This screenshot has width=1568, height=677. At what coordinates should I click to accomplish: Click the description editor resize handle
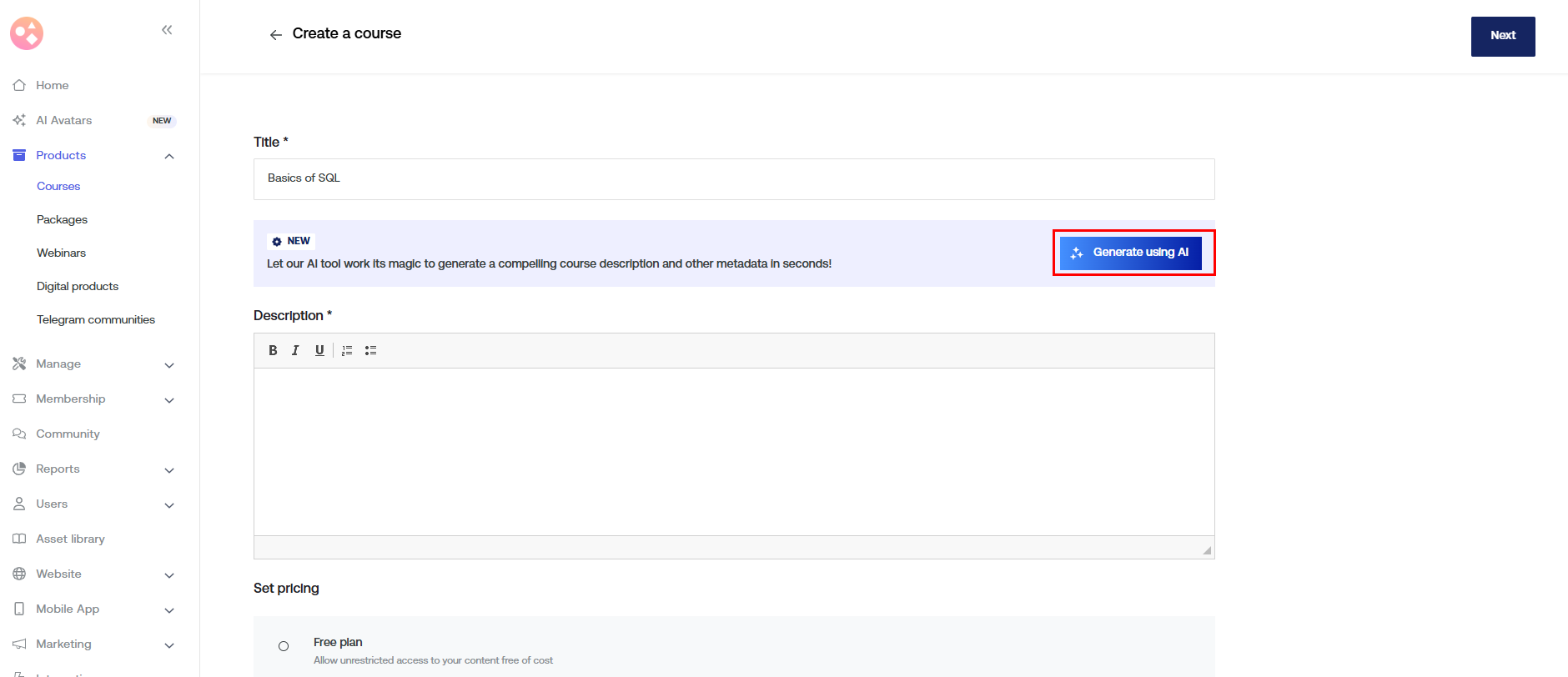tap(1207, 550)
